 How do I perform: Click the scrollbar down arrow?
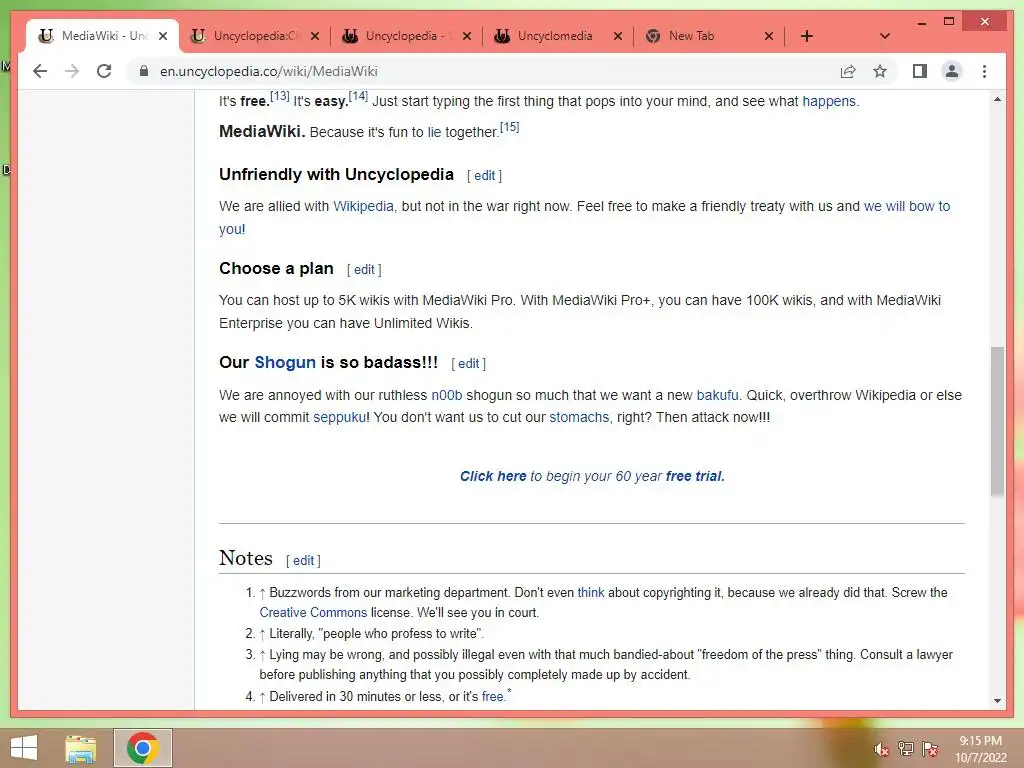[x=997, y=701]
